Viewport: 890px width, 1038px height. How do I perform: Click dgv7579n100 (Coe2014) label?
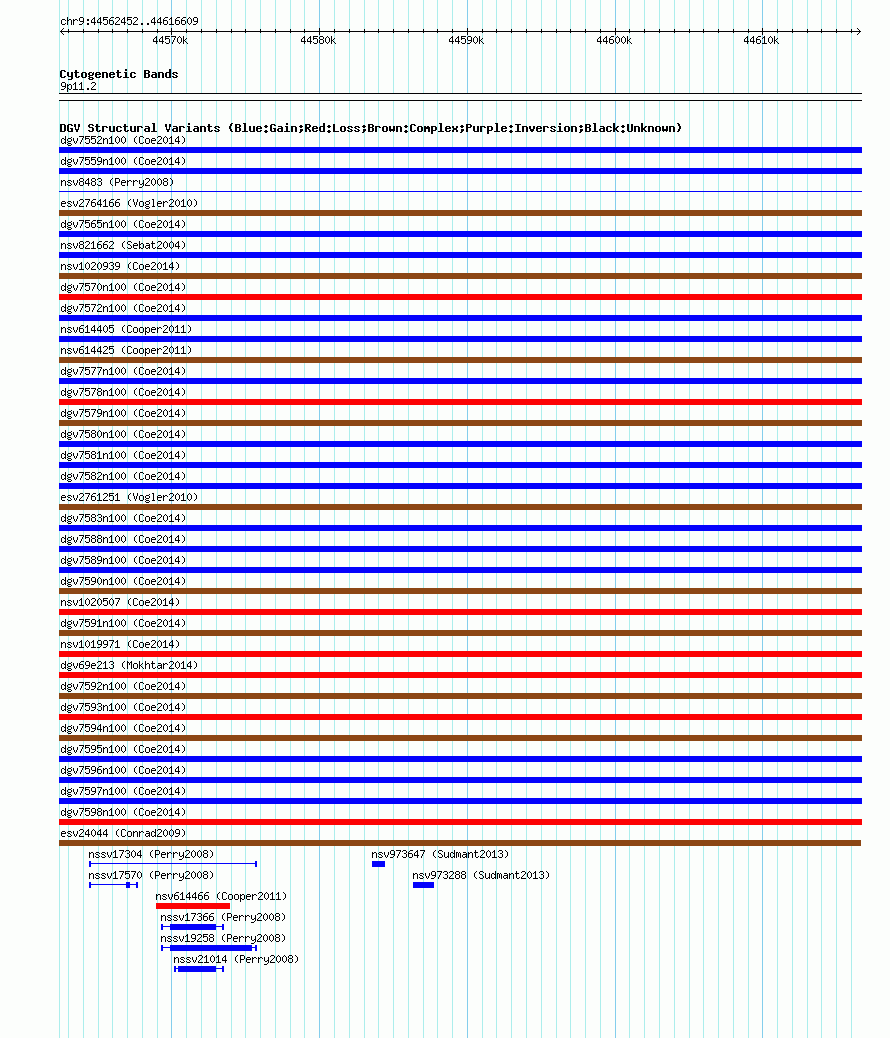[123, 413]
